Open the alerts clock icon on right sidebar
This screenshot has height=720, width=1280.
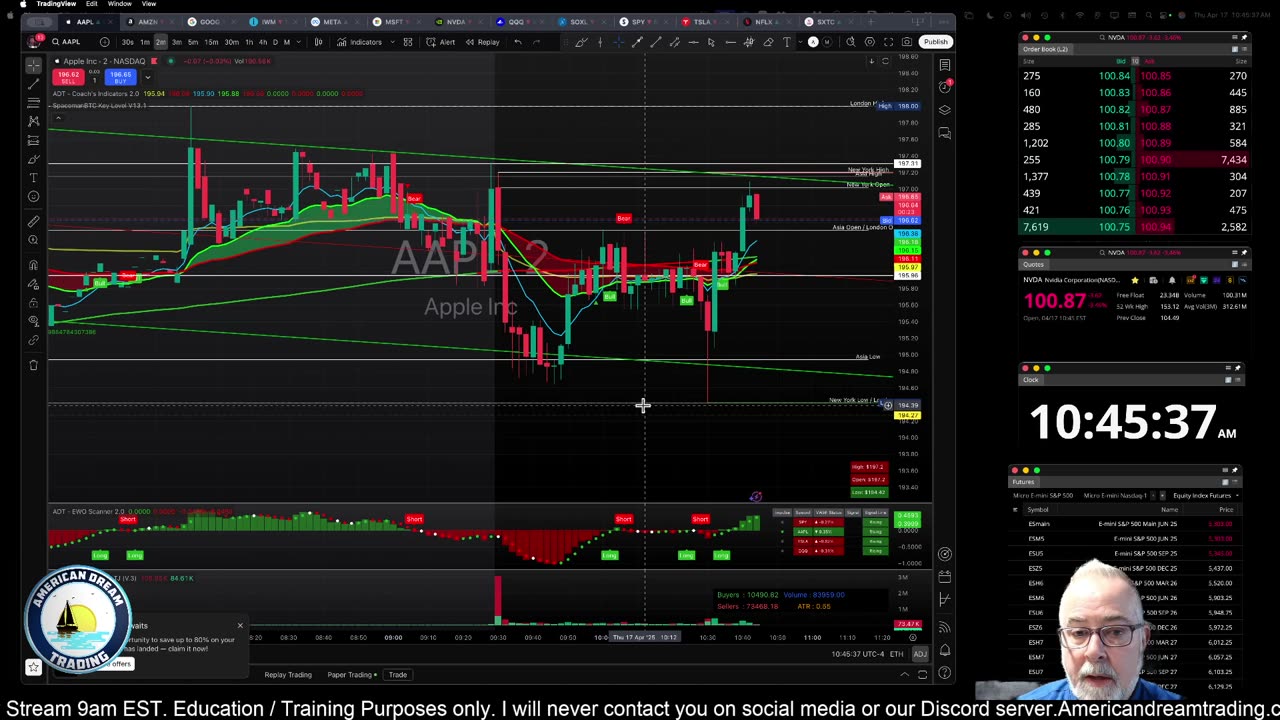(944, 87)
